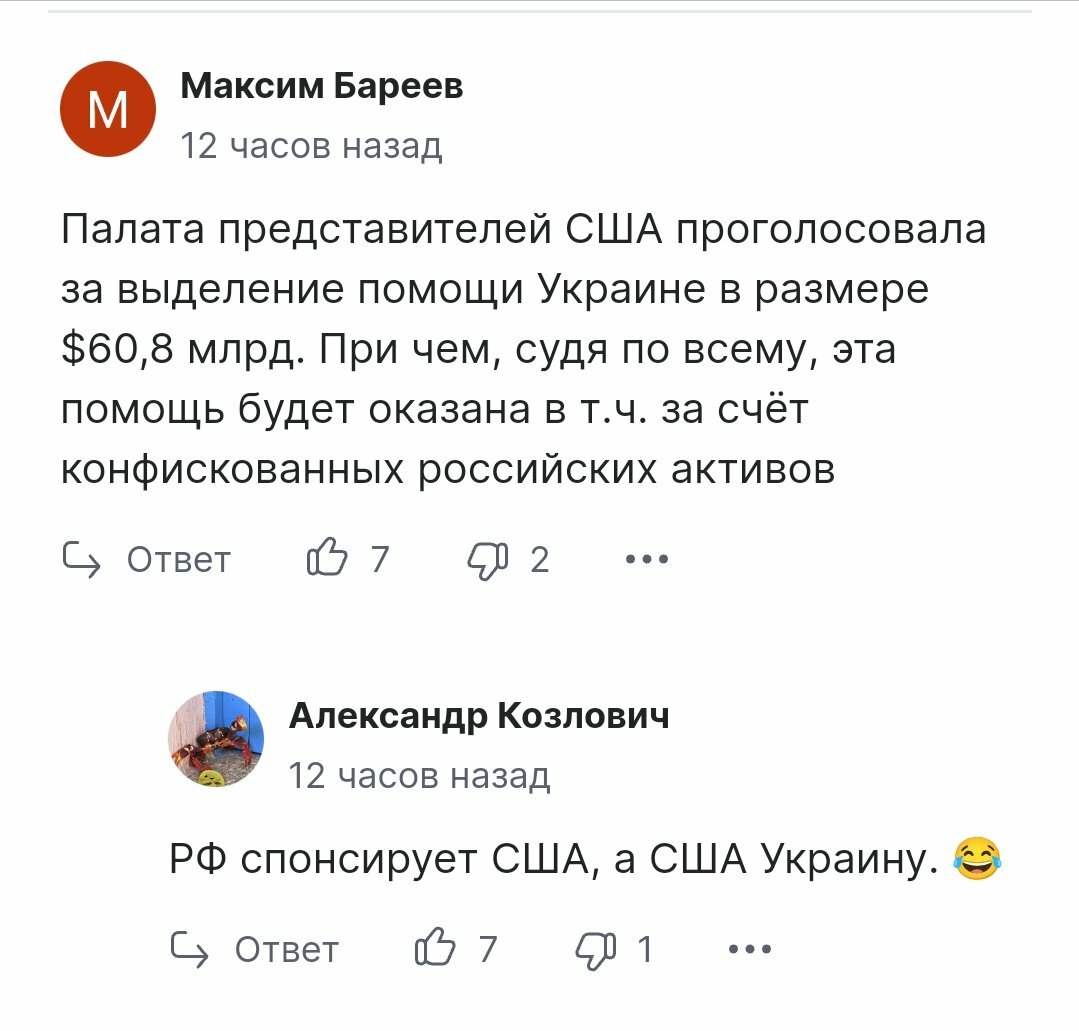
Task: Click the author name Александр Козлович
Action: coord(479,716)
